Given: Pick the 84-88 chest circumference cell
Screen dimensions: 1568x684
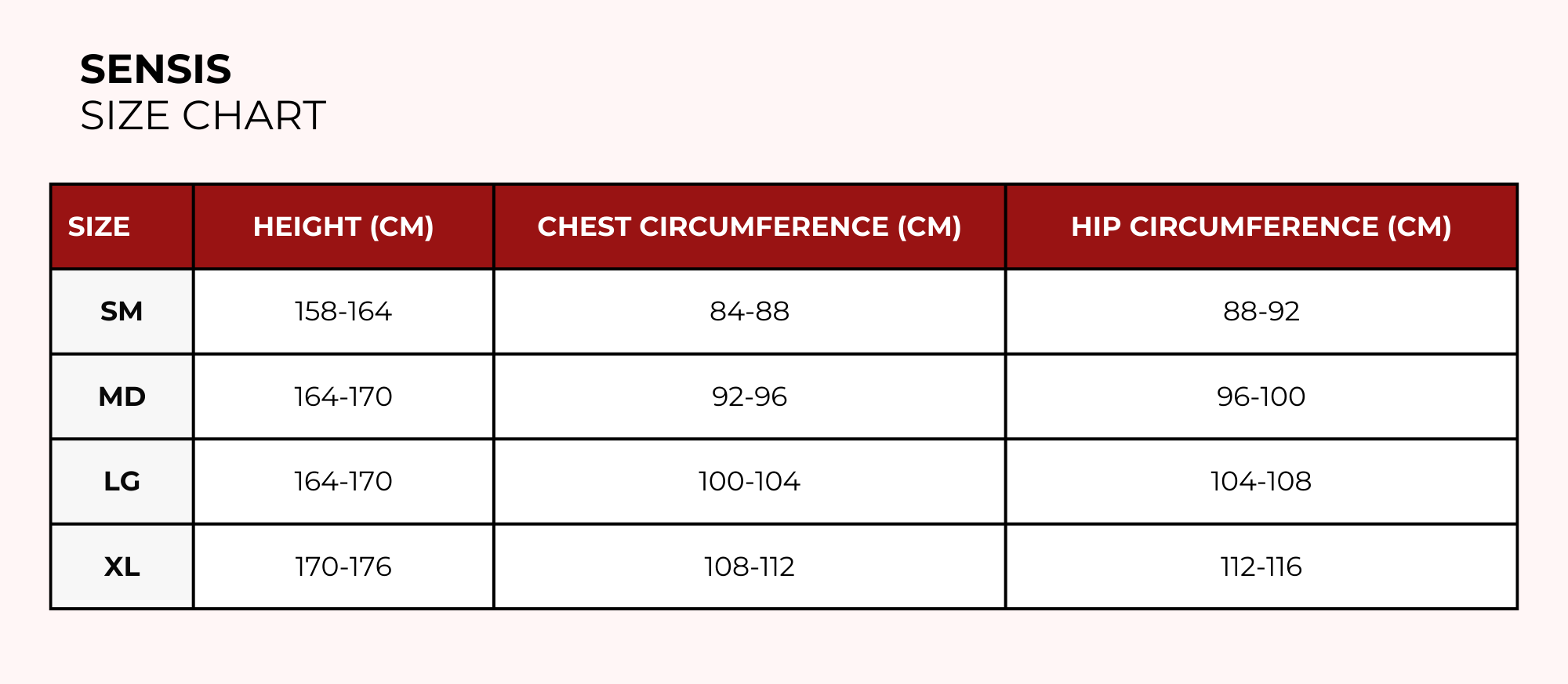Looking at the screenshot, I should (749, 312).
